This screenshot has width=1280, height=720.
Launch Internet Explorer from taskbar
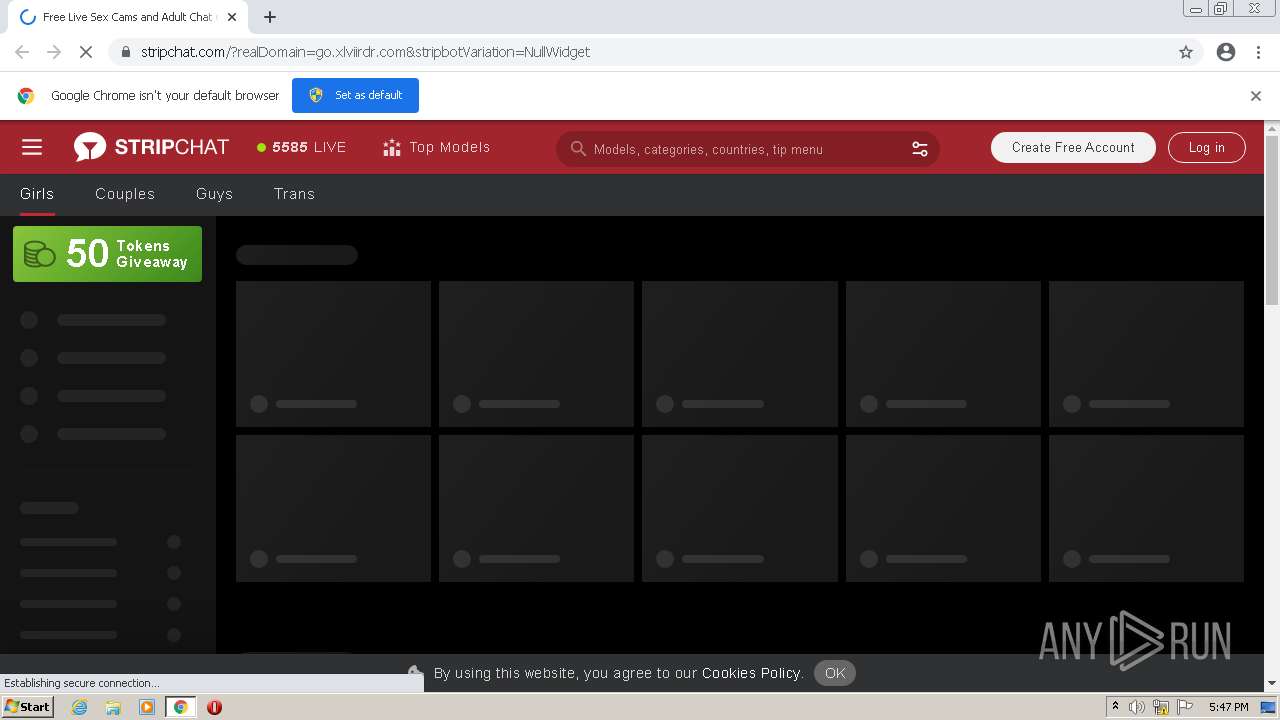point(79,707)
